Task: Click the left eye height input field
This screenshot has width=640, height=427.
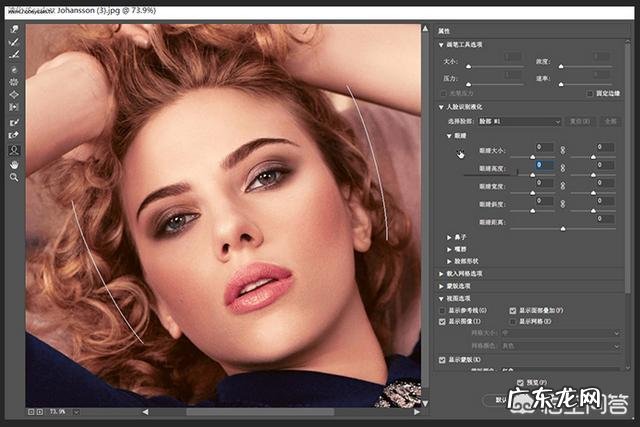Action: tap(546, 164)
